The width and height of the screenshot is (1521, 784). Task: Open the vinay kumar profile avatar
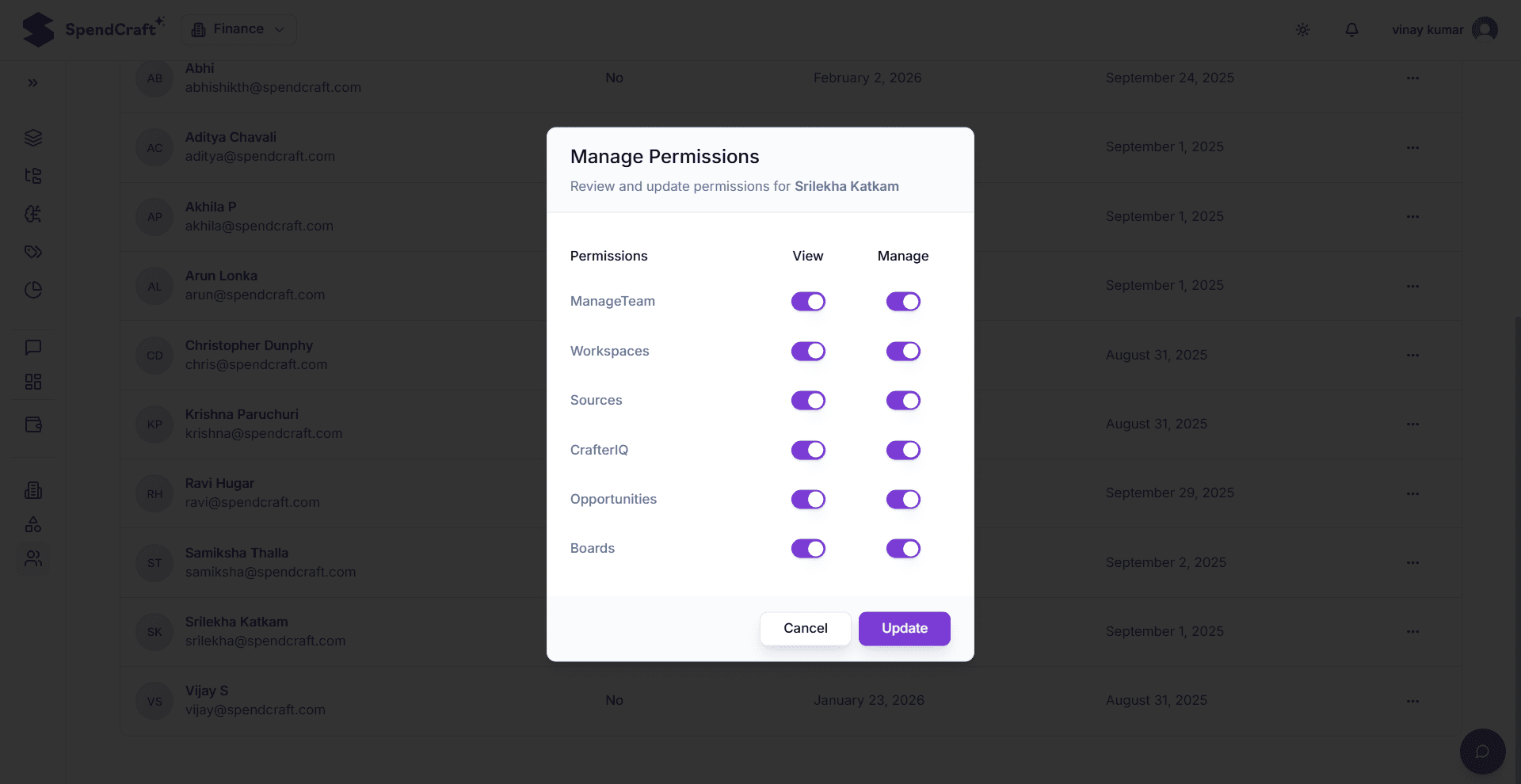(x=1486, y=29)
